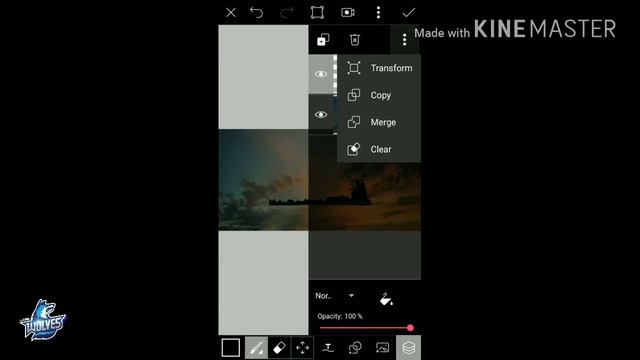Image resolution: width=640 pixels, height=360 pixels.
Task: Tap the video record icon
Action: (348, 13)
